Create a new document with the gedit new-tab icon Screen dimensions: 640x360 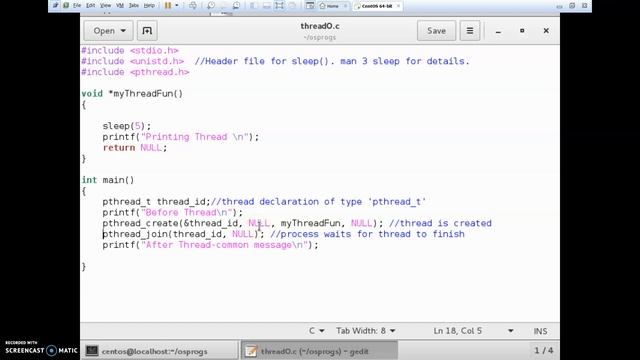[x=147, y=31]
